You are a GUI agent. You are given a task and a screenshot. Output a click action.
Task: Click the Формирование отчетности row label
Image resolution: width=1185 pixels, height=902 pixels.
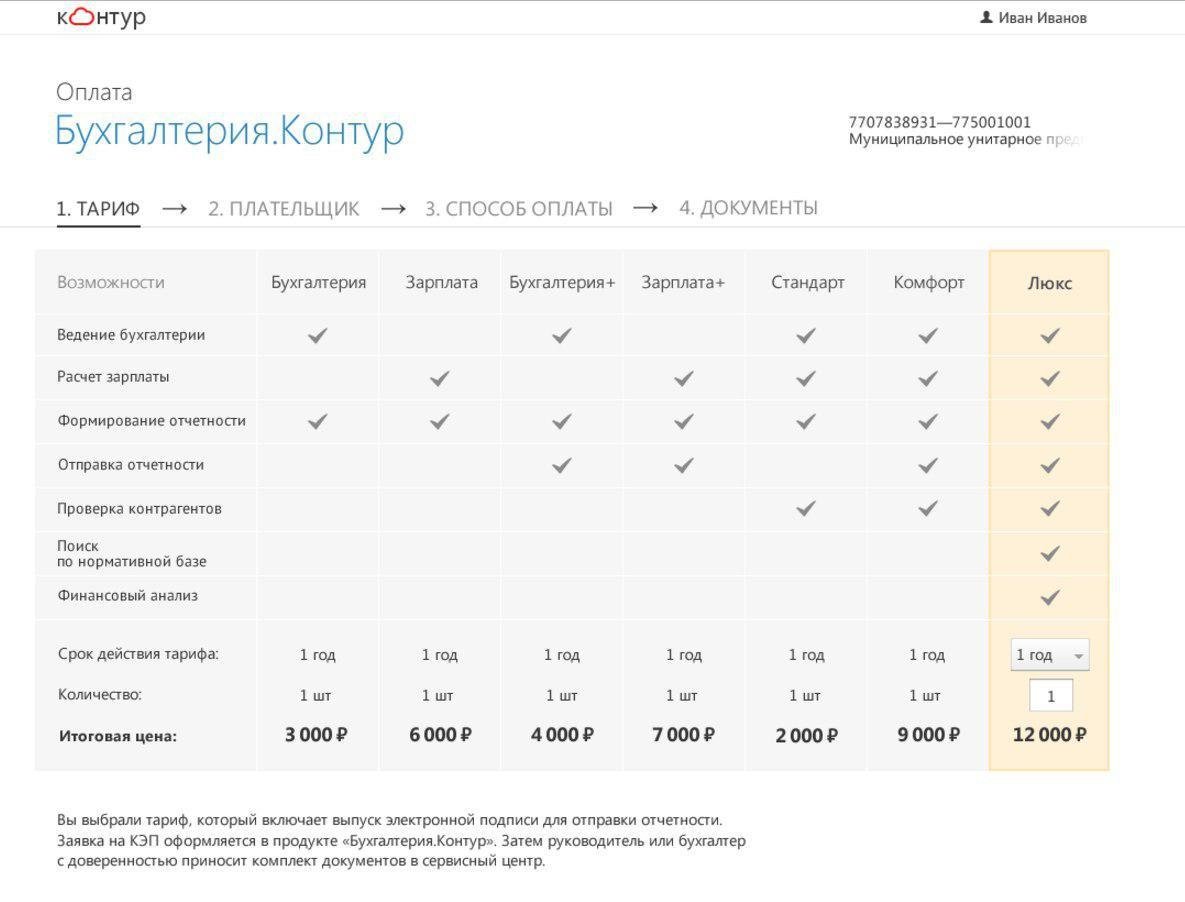click(151, 421)
